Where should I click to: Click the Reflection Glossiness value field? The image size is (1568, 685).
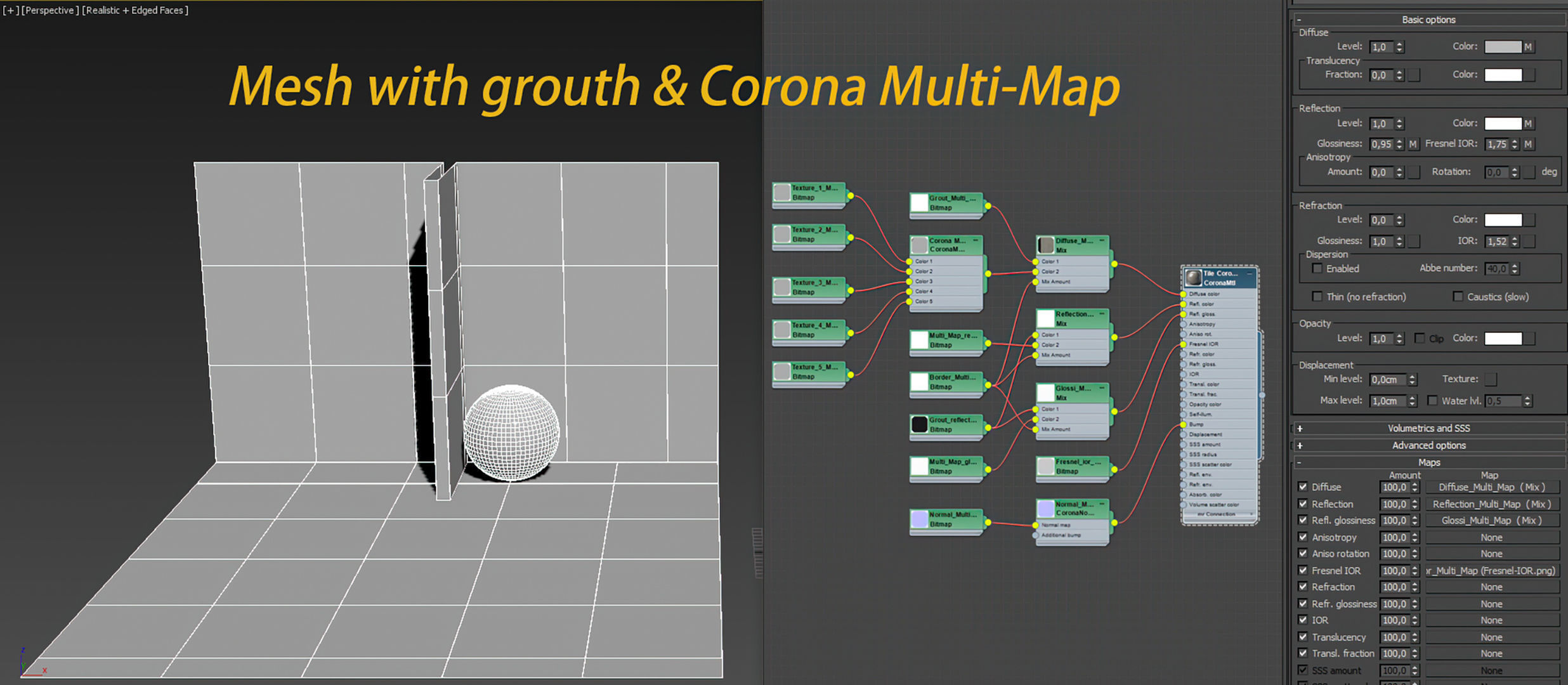click(1381, 145)
